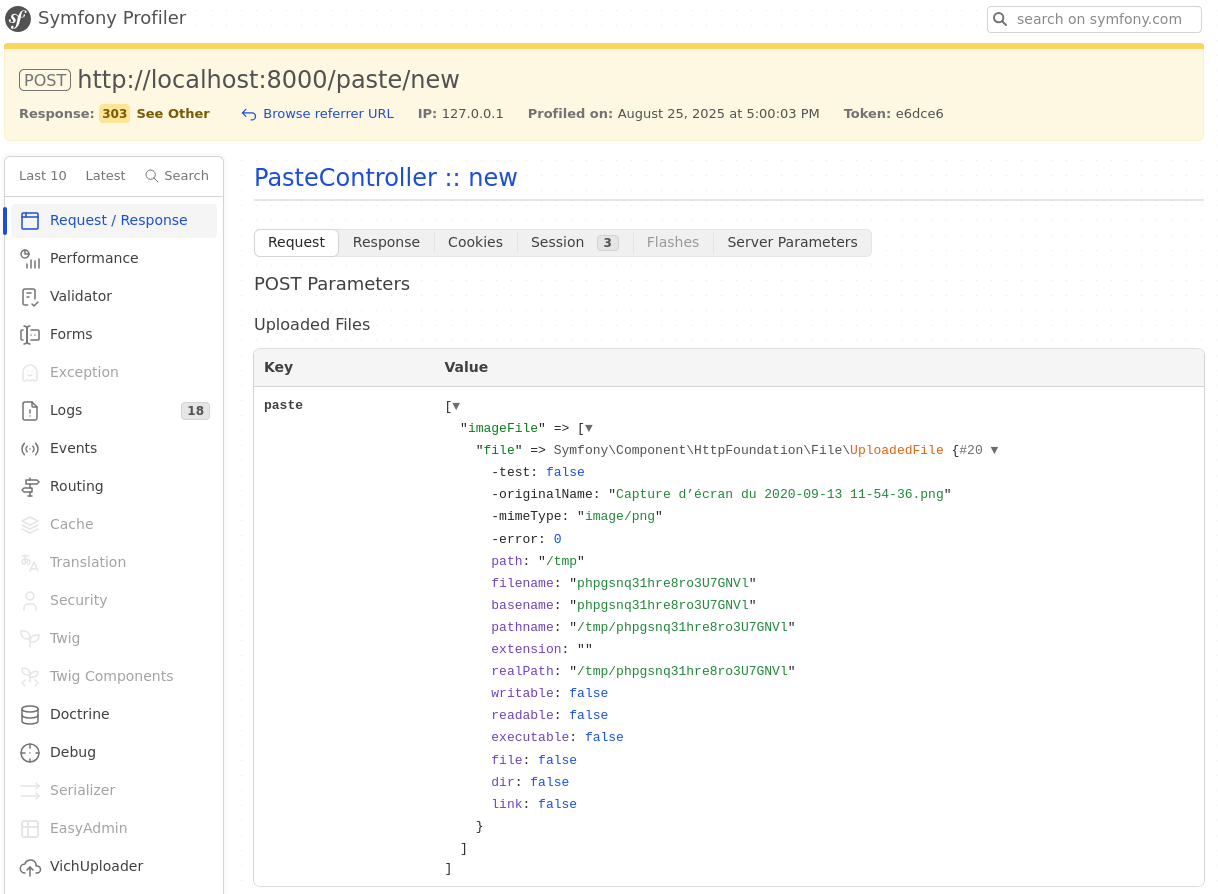This screenshot has height=894, width=1218.
Task: Click the Validator panel icon
Action: pos(30,297)
